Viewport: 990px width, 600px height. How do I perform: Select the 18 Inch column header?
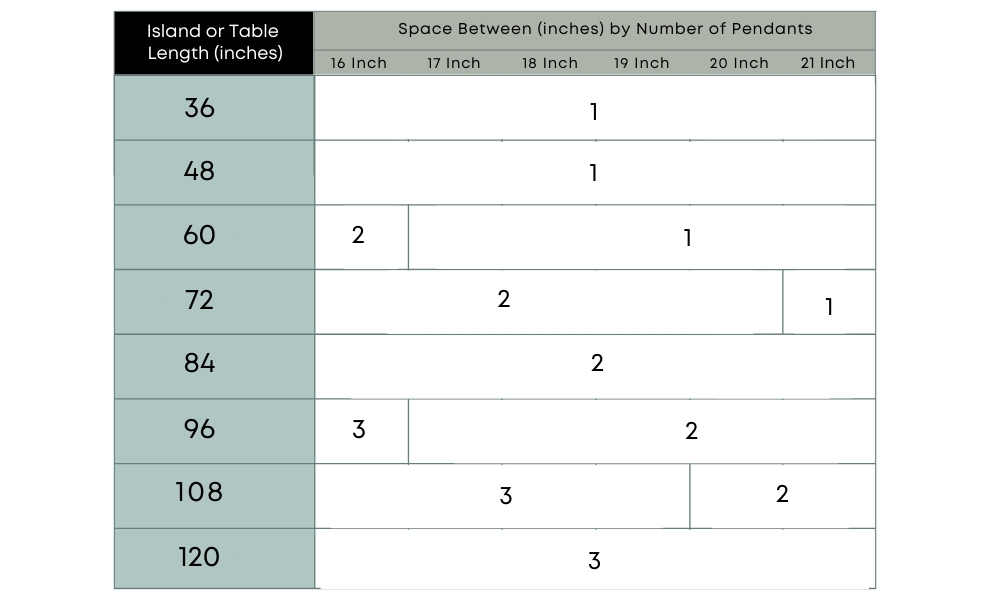tap(549, 63)
